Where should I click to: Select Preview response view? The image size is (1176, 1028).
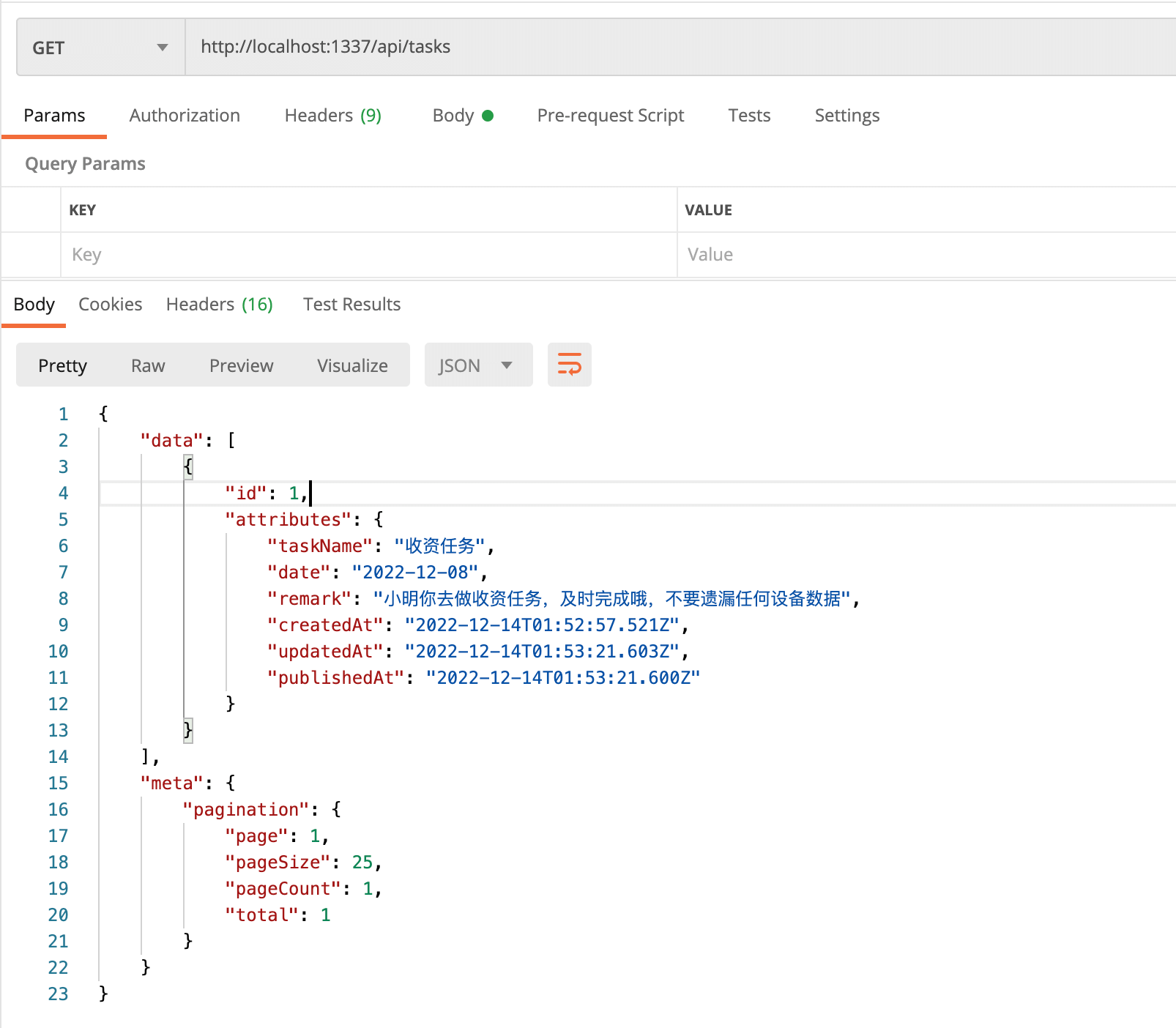[242, 365]
